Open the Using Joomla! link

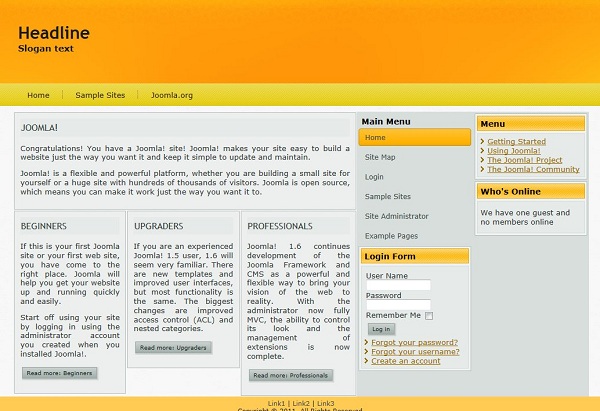[x=514, y=151]
